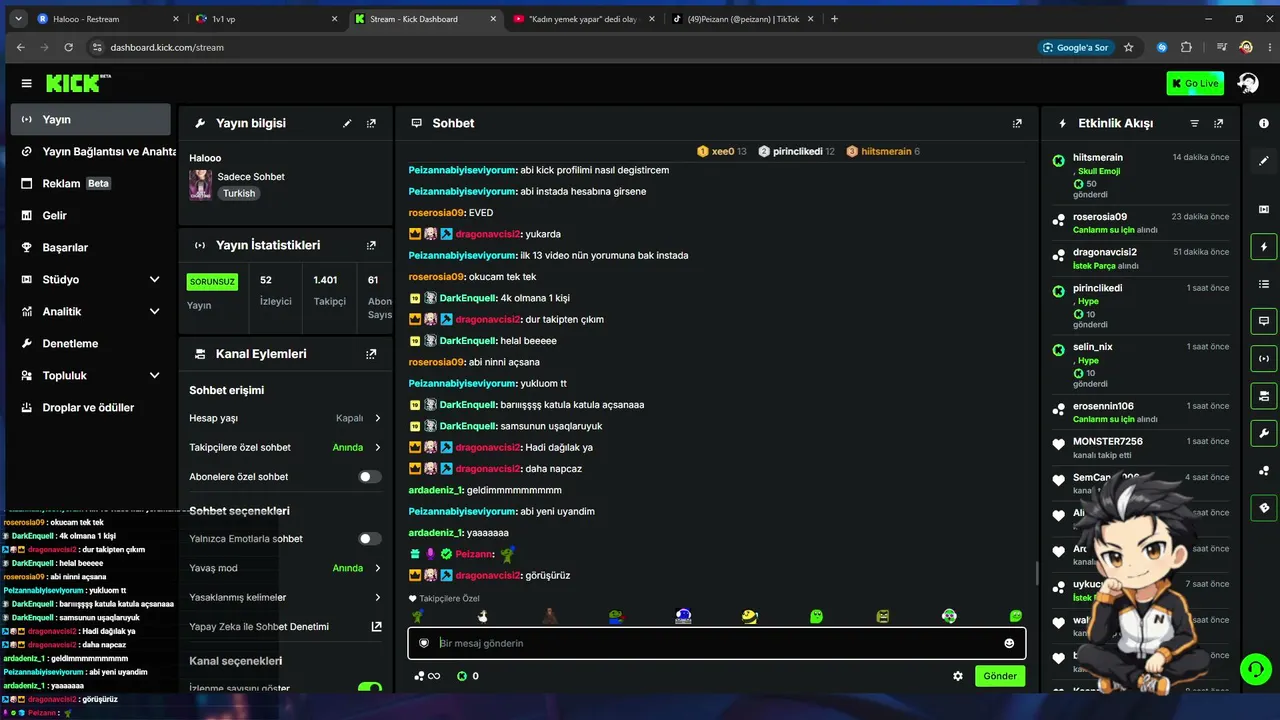This screenshot has width=1280, height=720.
Task: Reload the page in the browser
Action: pyautogui.click(x=68, y=47)
